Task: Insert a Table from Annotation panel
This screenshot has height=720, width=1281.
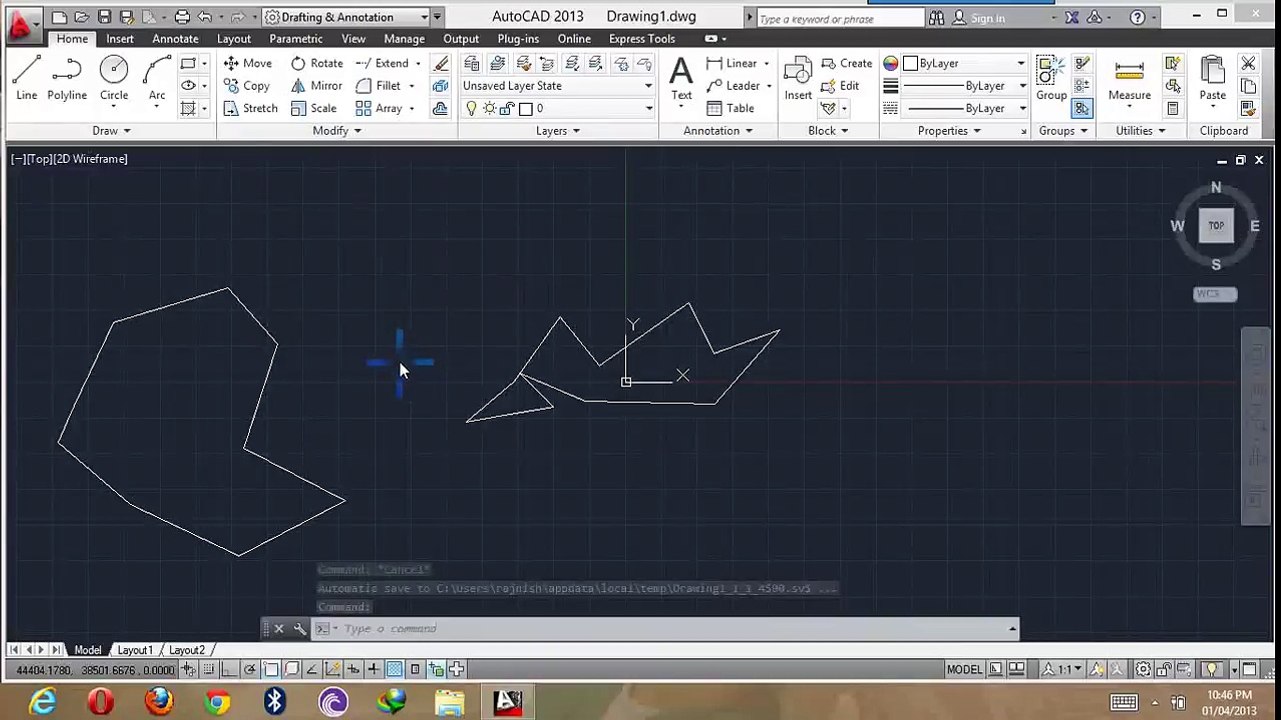Action: tap(730, 108)
